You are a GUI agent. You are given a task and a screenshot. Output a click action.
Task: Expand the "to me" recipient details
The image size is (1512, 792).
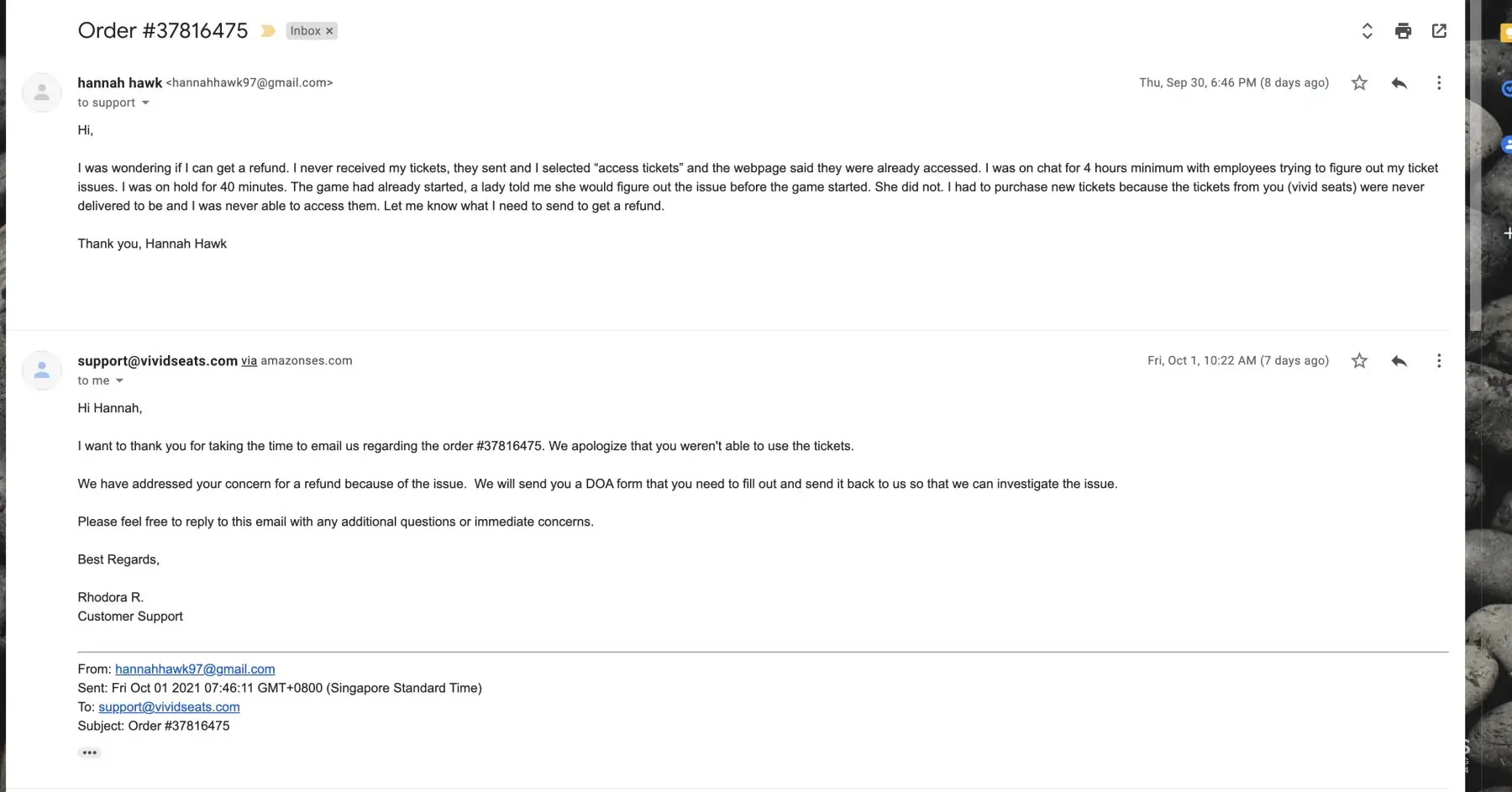click(119, 381)
